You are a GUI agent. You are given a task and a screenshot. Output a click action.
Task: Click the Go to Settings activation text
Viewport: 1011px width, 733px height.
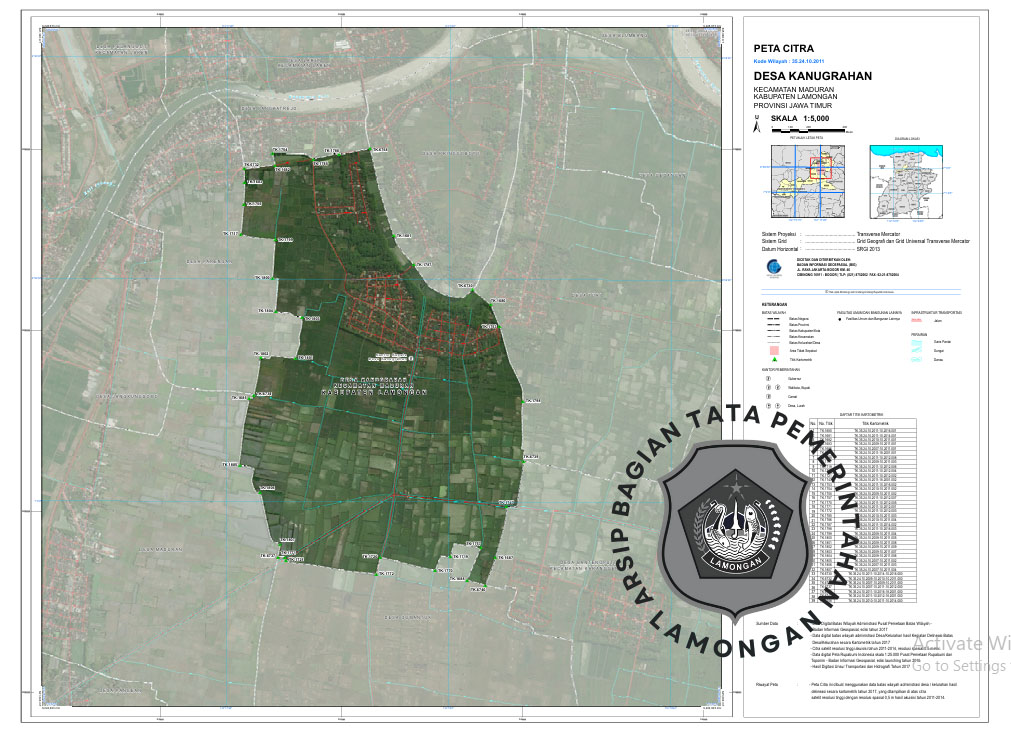point(960,666)
